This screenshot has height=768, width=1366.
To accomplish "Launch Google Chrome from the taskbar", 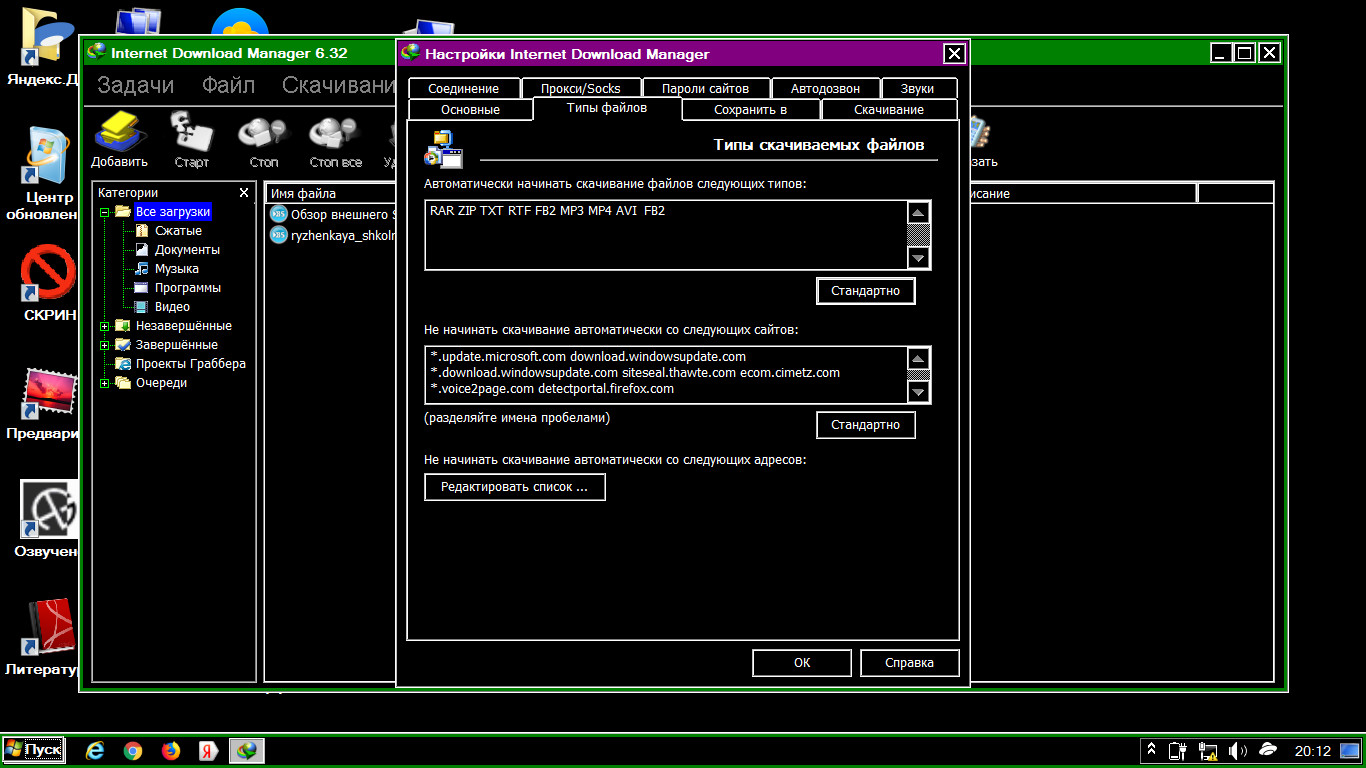I will pos(133,750).
